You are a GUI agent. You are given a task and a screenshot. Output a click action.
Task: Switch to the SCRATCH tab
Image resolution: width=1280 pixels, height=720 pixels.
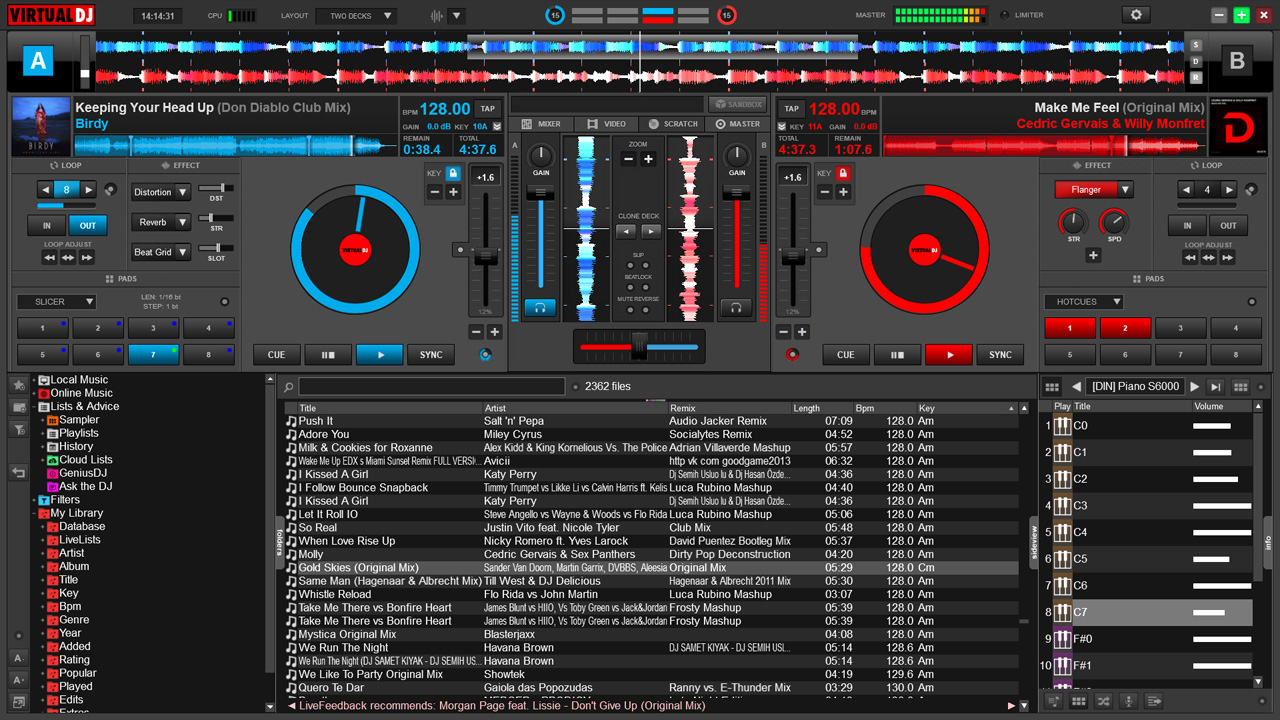click(x=672, y=124)
